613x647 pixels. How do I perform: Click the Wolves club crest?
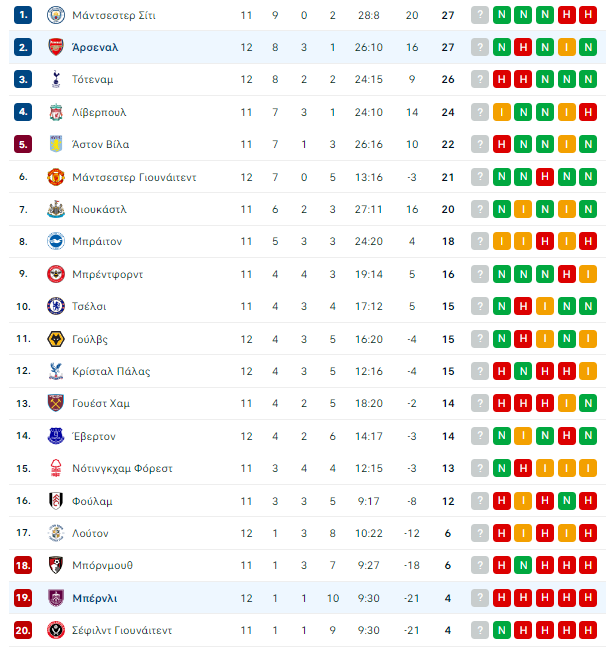[x=56, y=339]
